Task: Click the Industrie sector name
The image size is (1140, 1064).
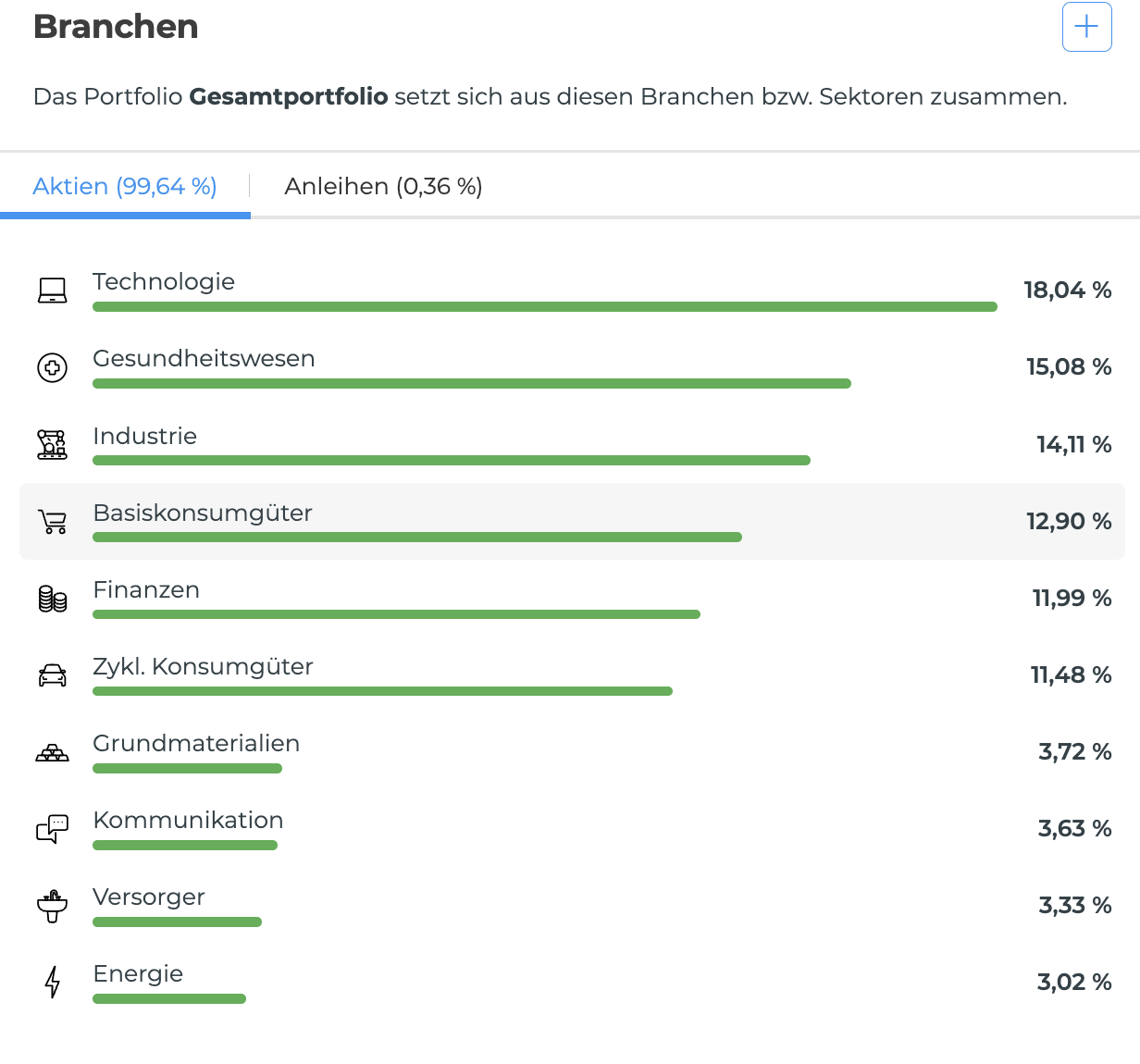Action: click(x=145, y=437)
